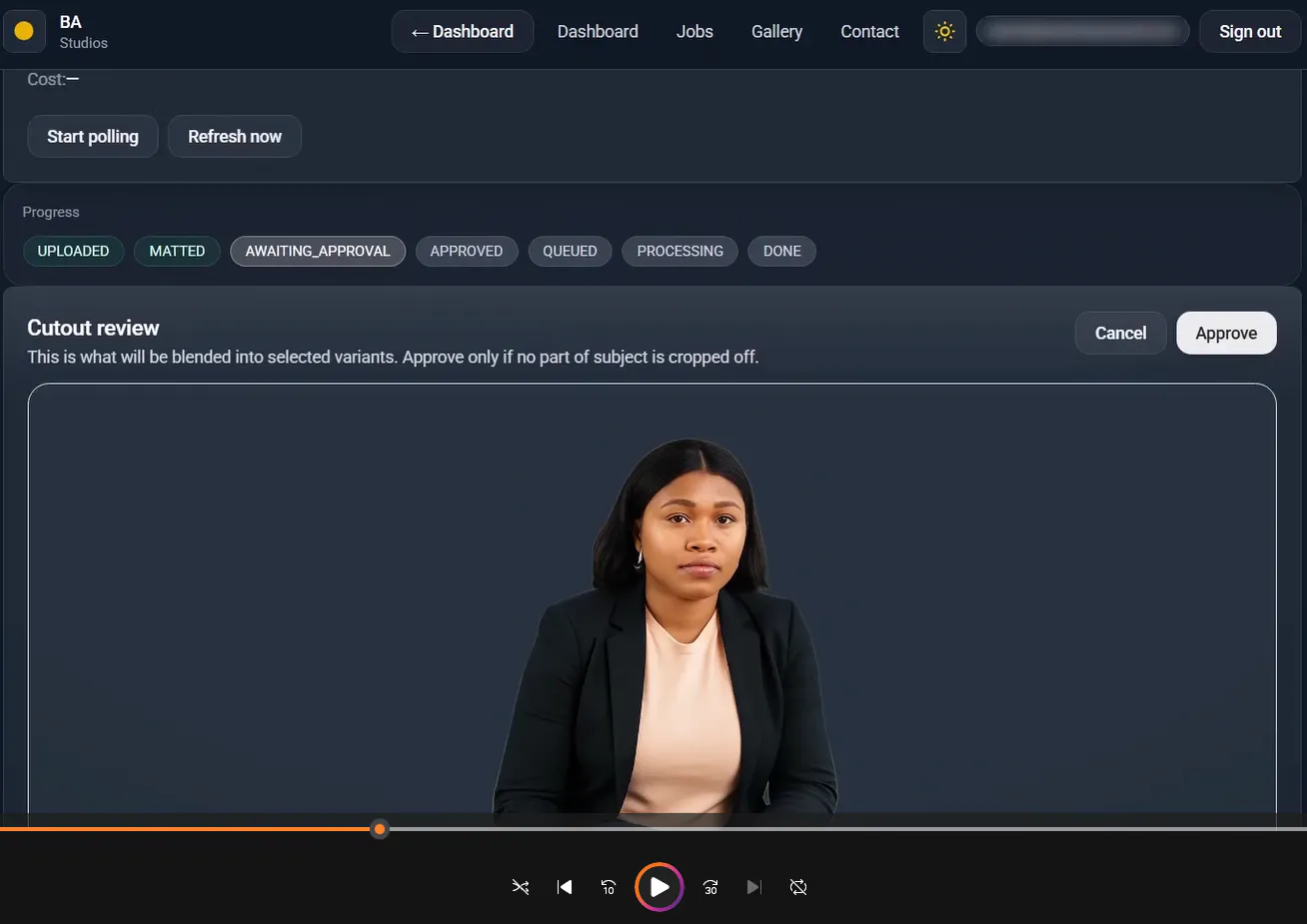This screenshot has height=924, width=1307.
Task: Select the MATTED progress chip
Action: (177, 251)
